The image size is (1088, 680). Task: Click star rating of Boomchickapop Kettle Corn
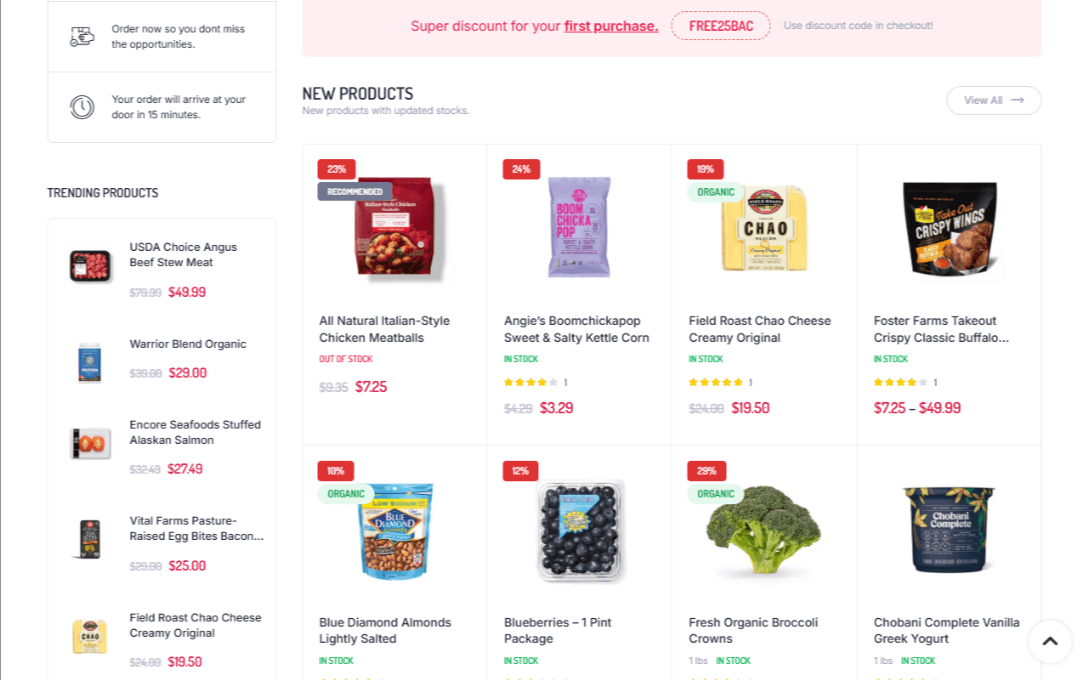530,382
